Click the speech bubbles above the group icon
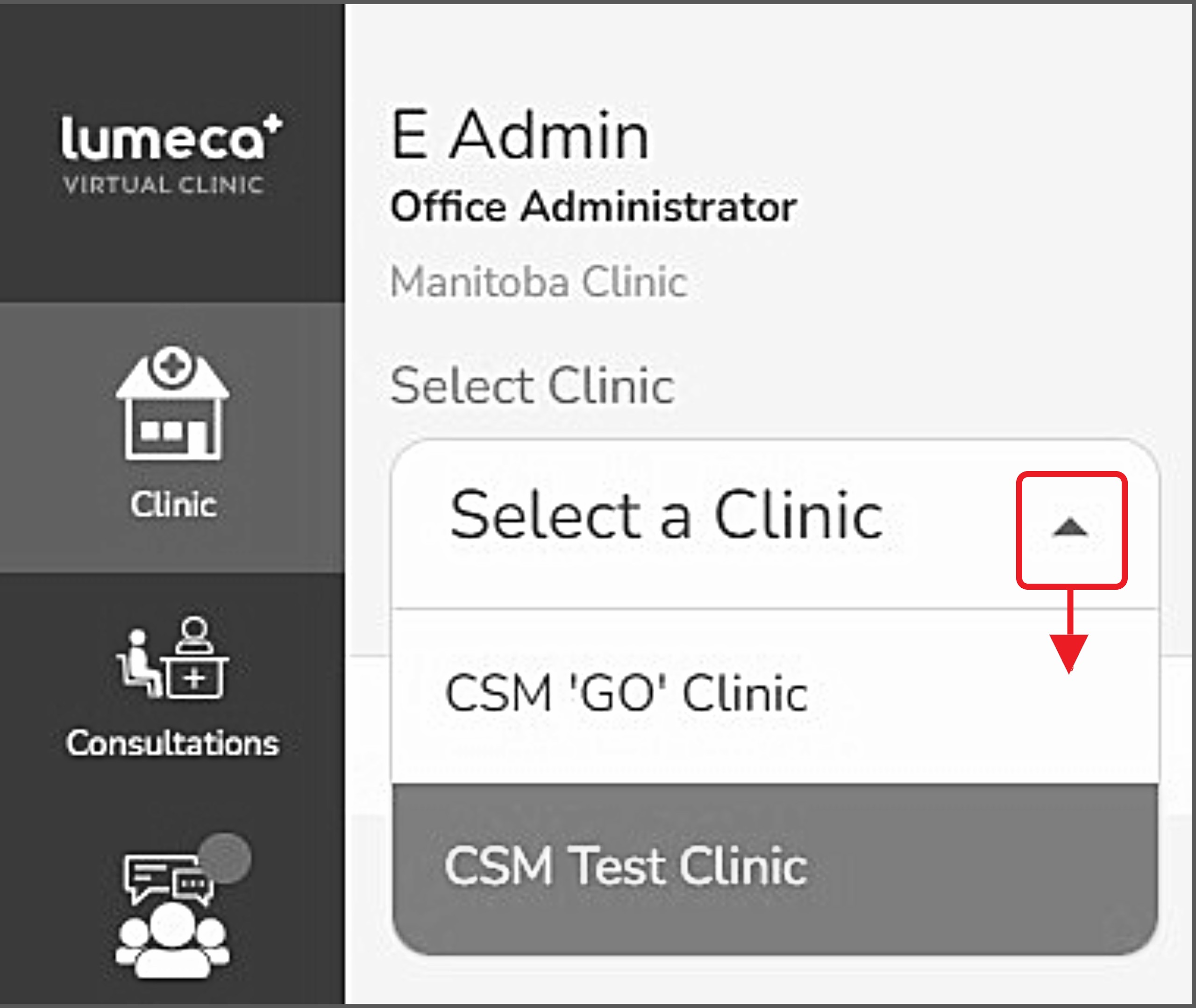 (x=167, y=878)
